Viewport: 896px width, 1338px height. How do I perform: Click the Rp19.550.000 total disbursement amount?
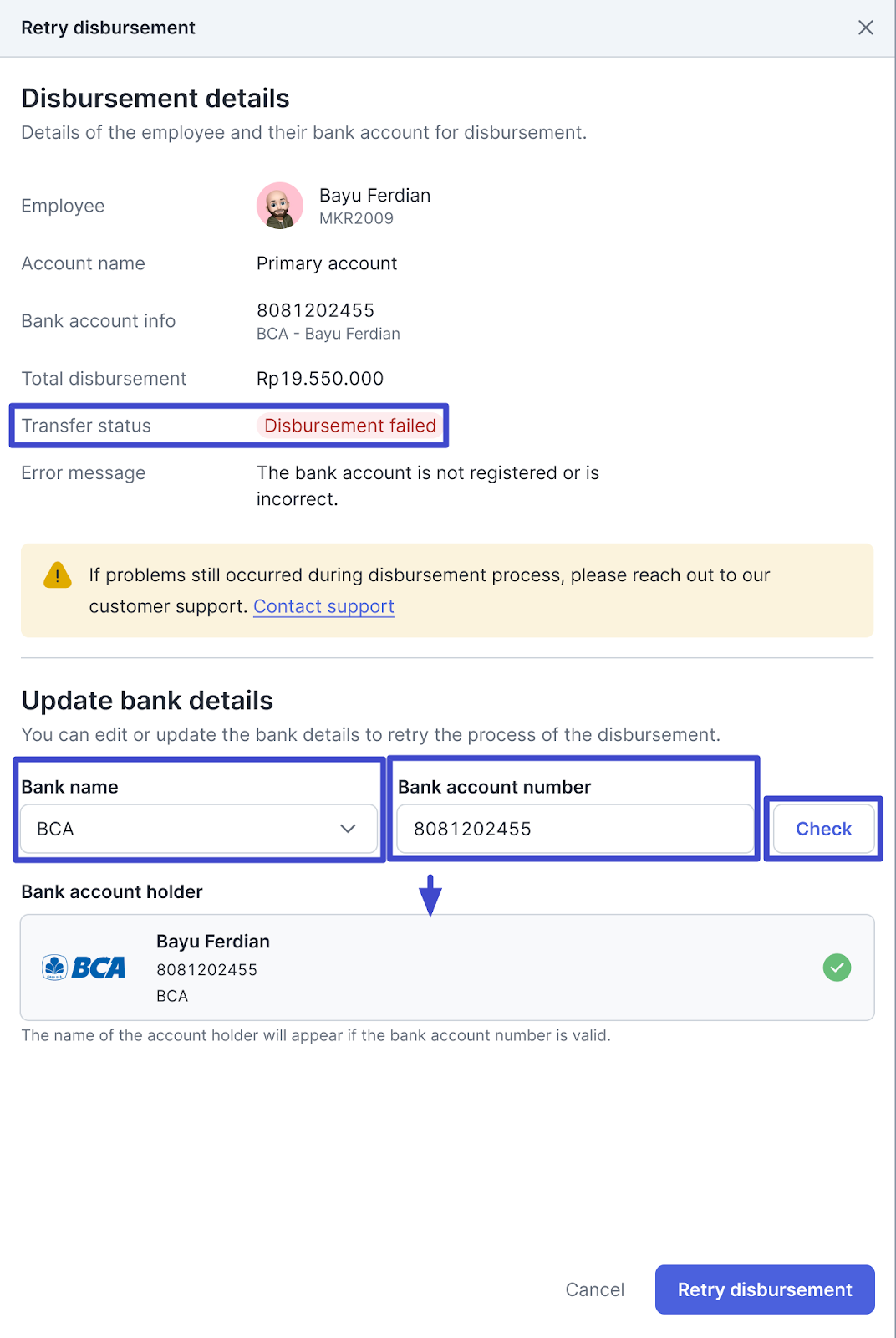pos(320,379)
